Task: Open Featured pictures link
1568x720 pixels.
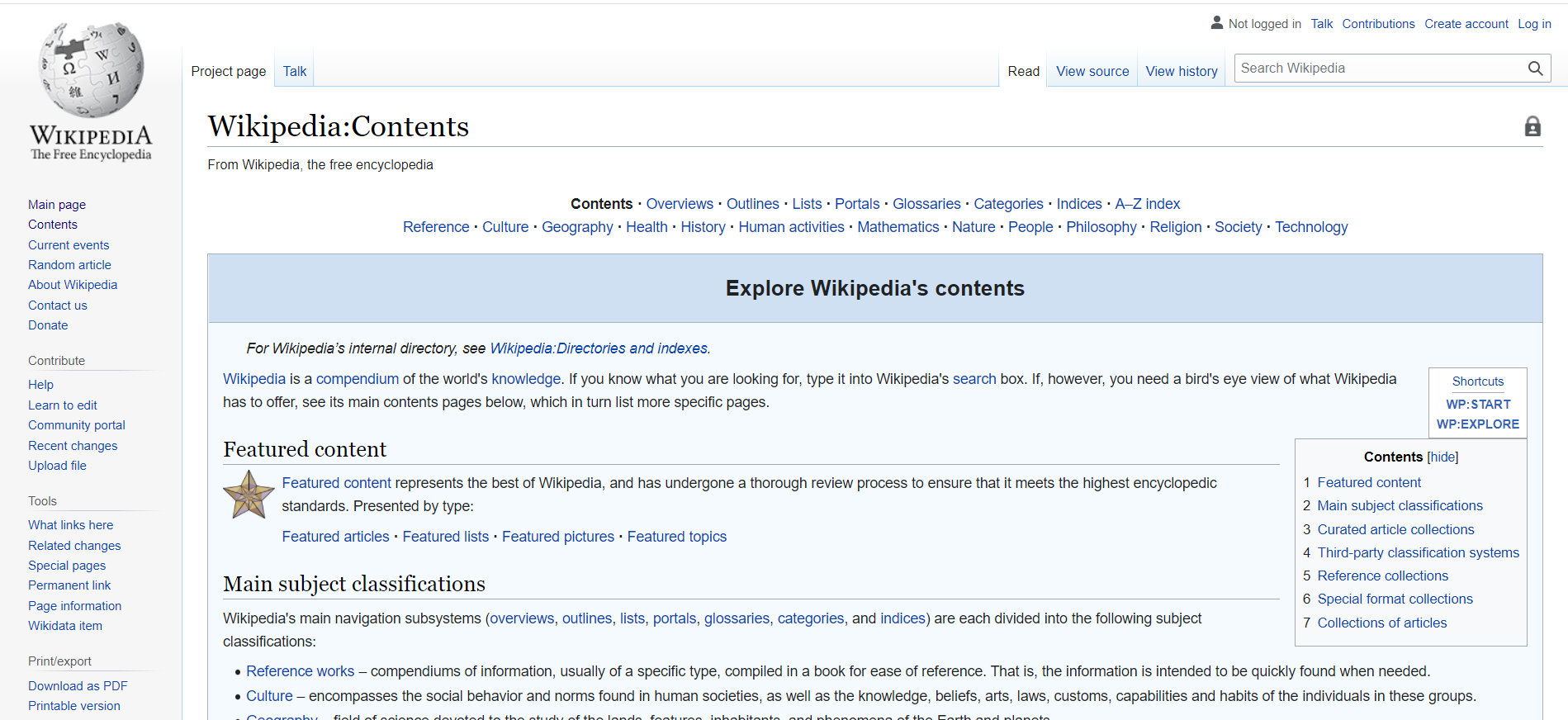Action: [x=558, y=537]
